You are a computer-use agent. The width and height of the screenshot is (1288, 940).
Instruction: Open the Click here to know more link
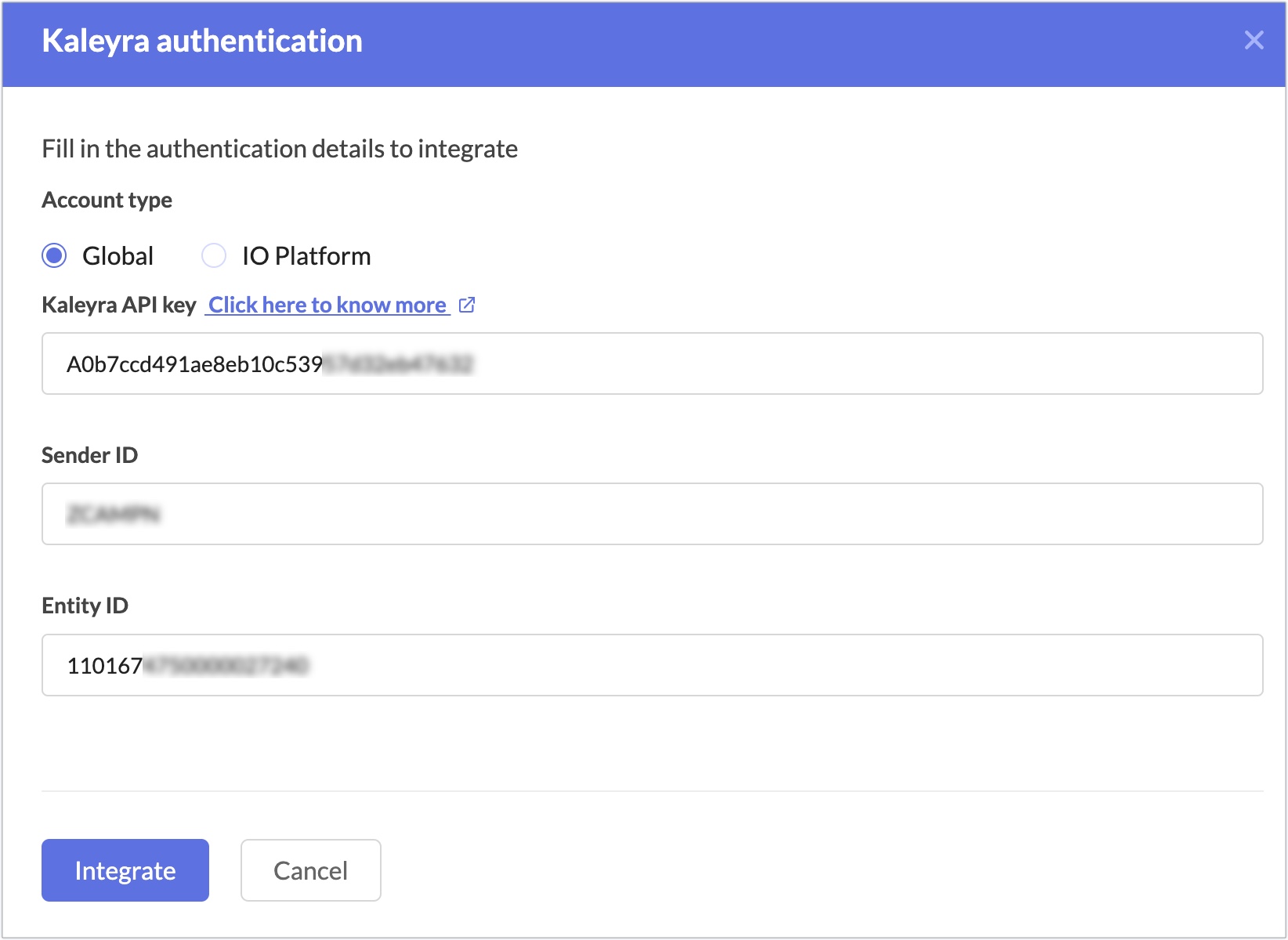point(327,305)
